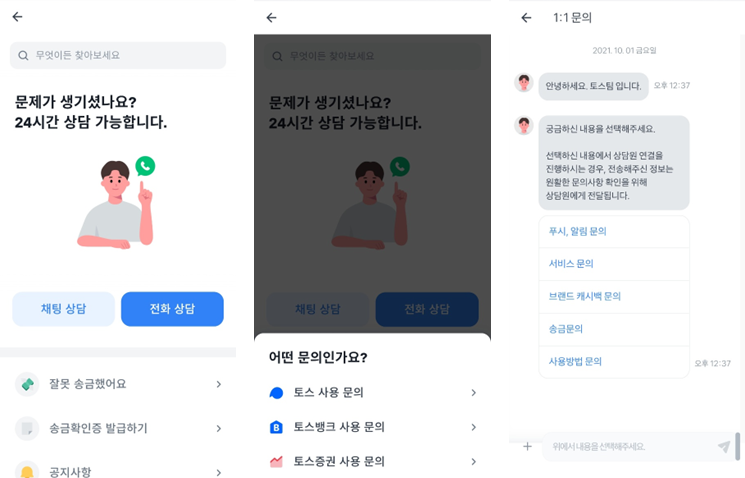The height and width of the screenshot is (478, 745).
Task: Select 송금문의 in chat options
Action: pos(614,329)
